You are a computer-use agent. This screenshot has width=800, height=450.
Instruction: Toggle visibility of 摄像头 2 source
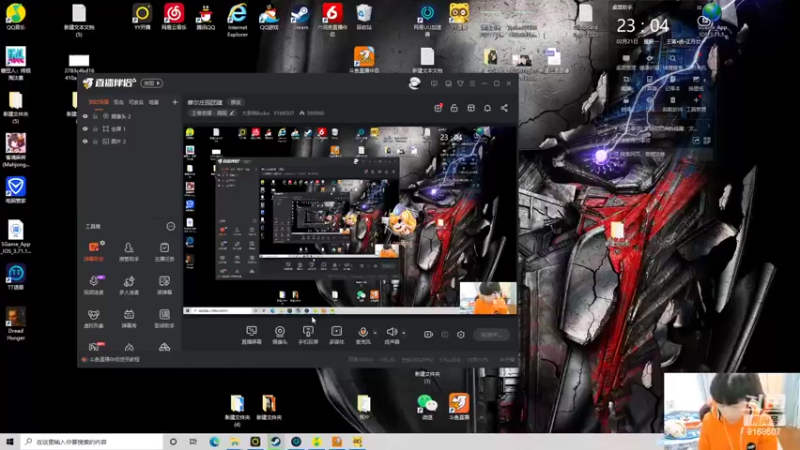(x=85, y=116)
